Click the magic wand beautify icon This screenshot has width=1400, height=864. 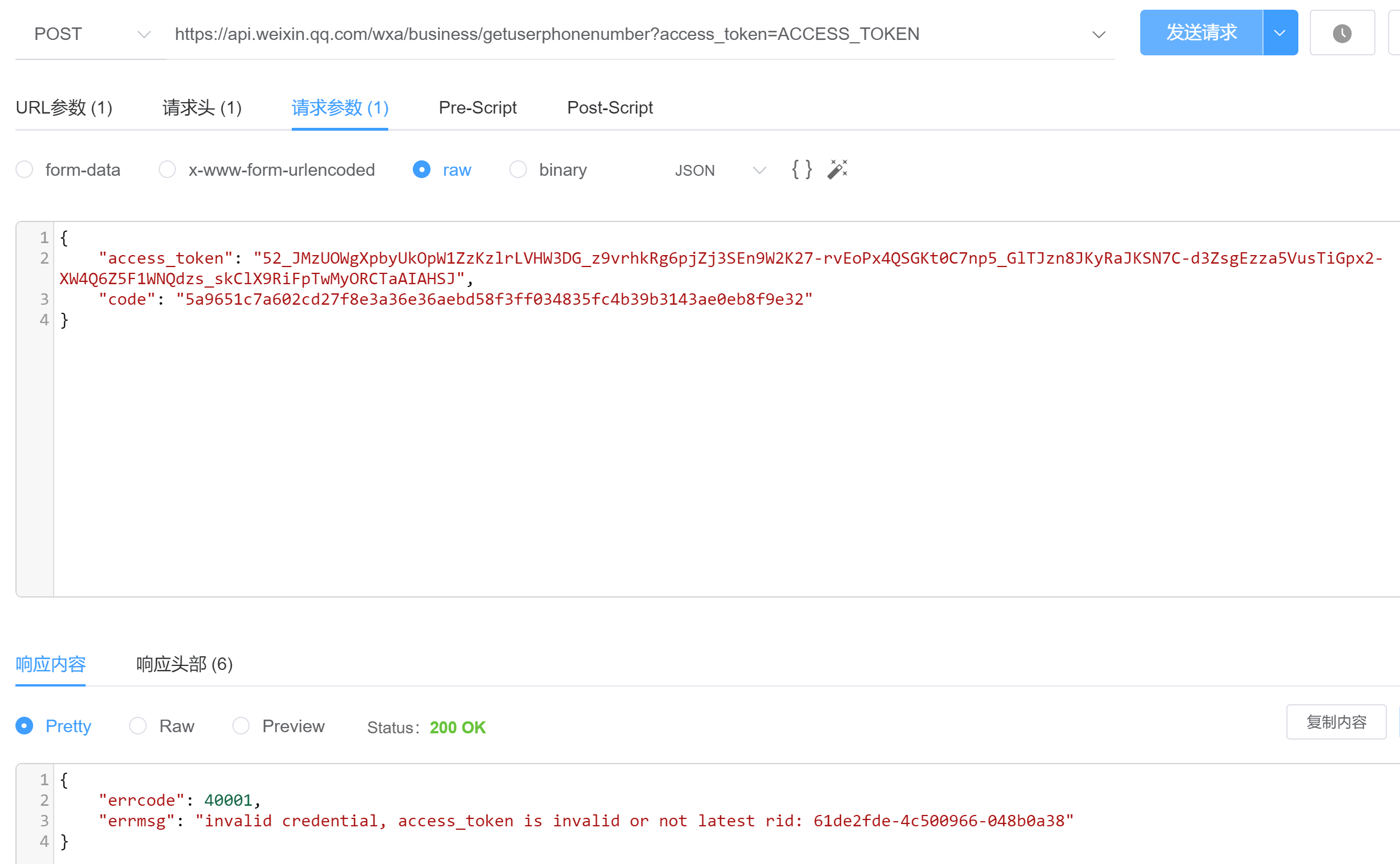coord(837,169)
